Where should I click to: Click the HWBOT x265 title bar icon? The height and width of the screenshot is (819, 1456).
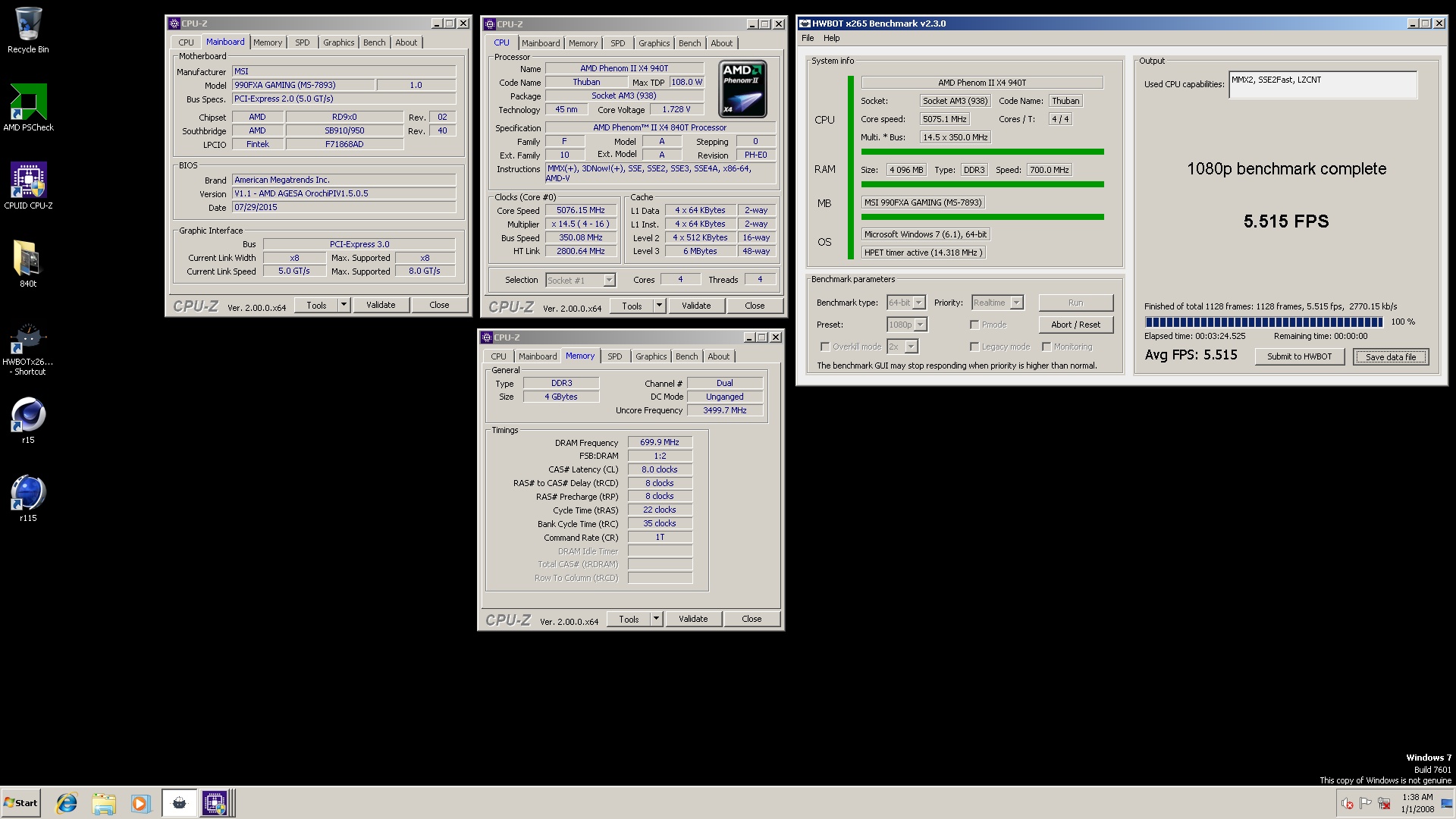pos(805,24)
